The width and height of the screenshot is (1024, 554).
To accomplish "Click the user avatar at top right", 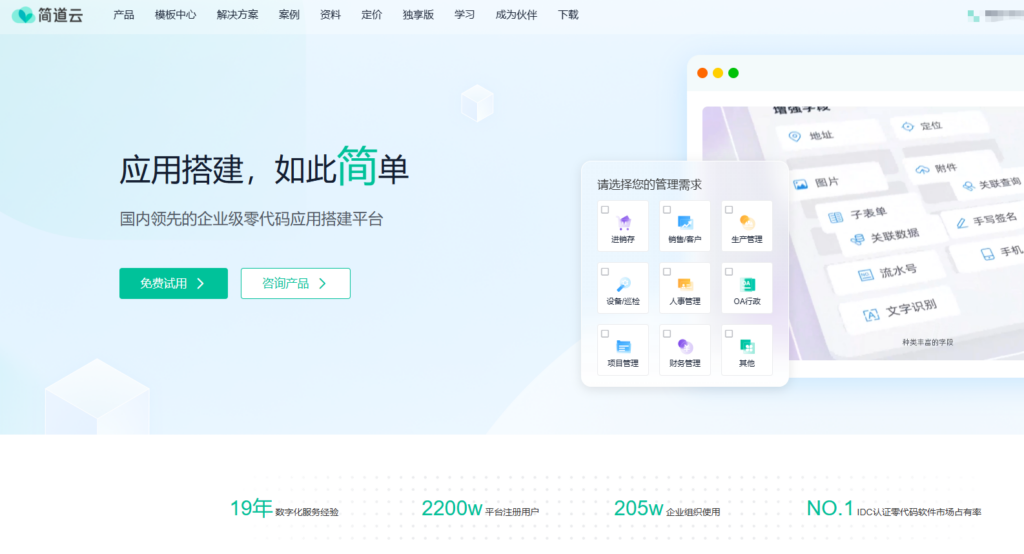I will (x=973, y=16).
